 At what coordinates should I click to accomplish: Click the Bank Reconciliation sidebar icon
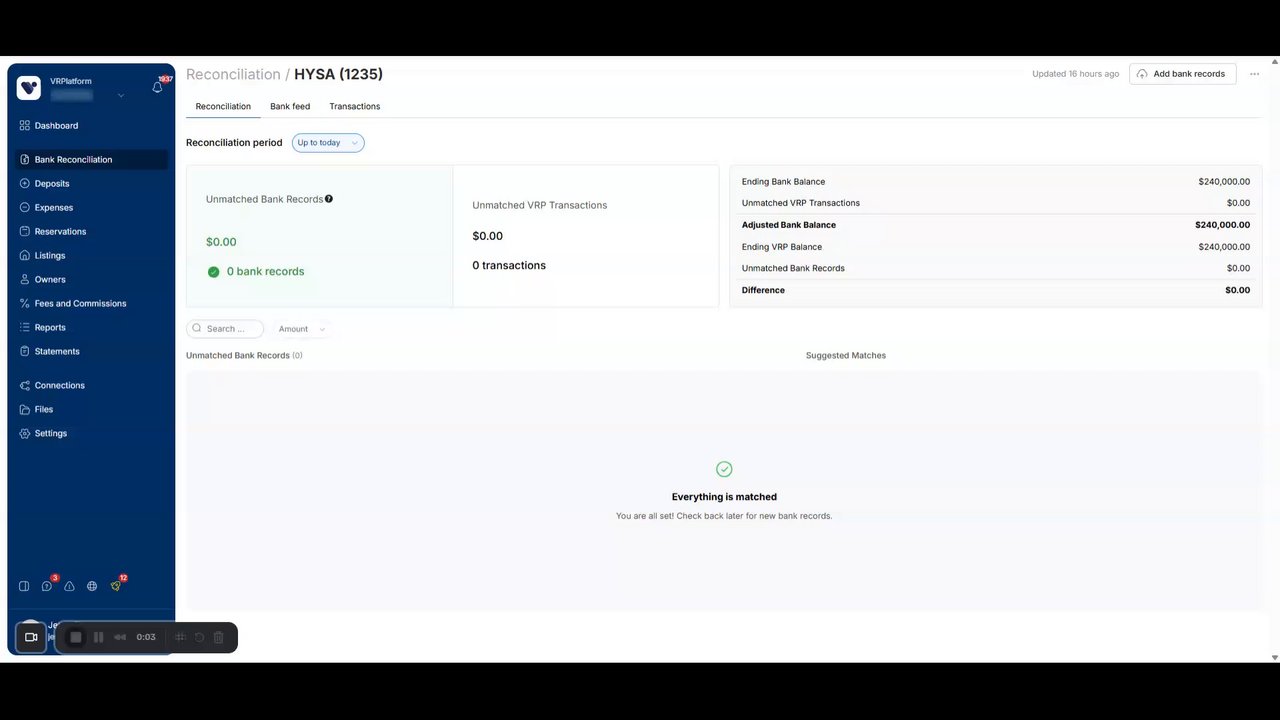coord(25,160)
